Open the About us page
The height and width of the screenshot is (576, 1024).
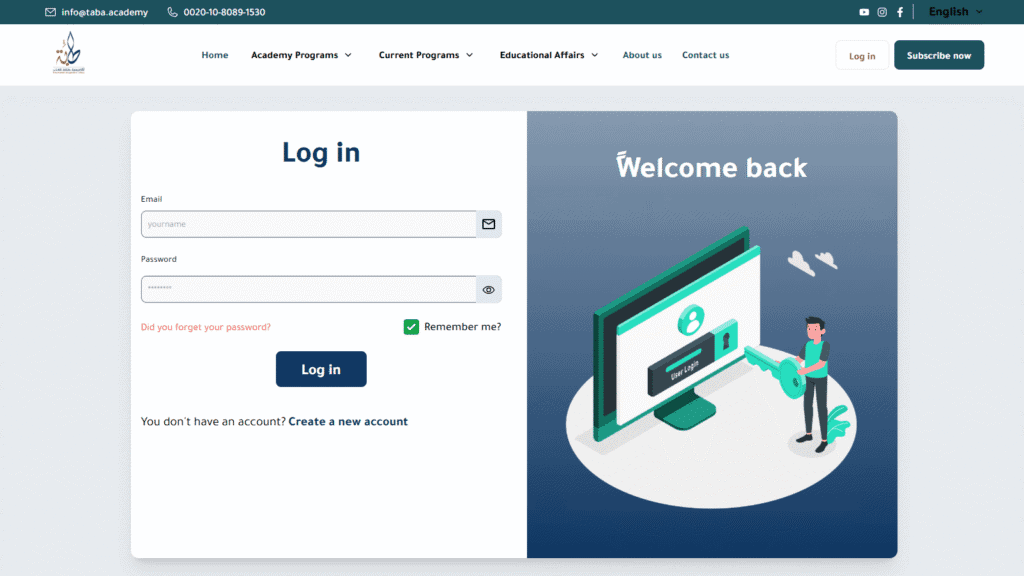(x=642, y=55)
